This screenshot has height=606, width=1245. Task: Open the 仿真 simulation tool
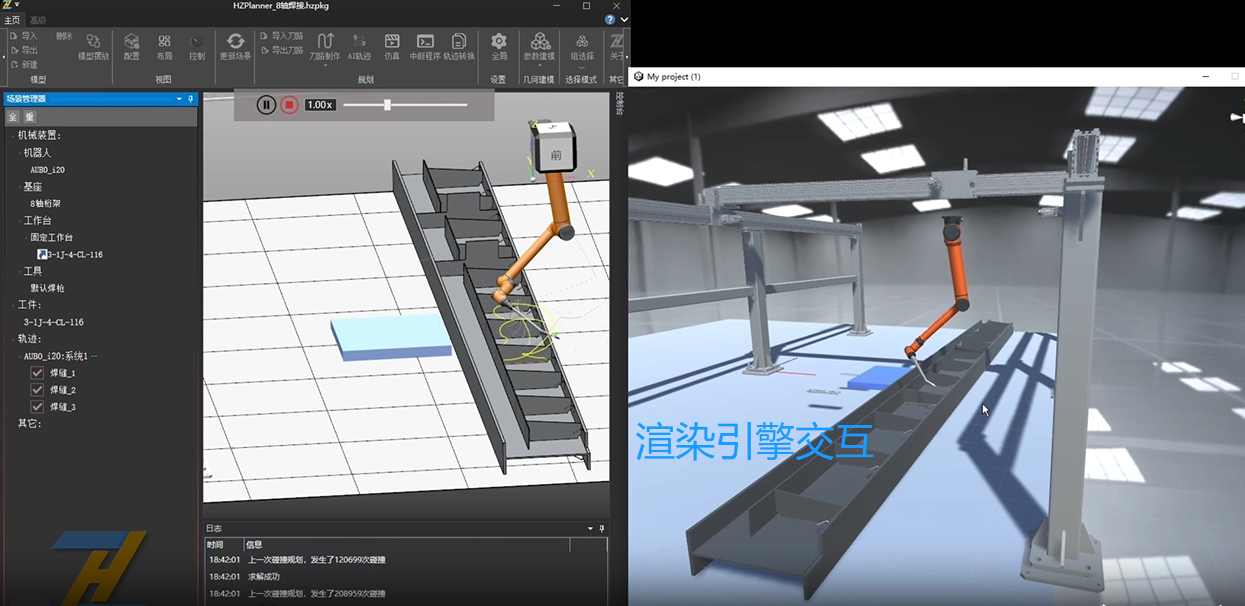392,46
